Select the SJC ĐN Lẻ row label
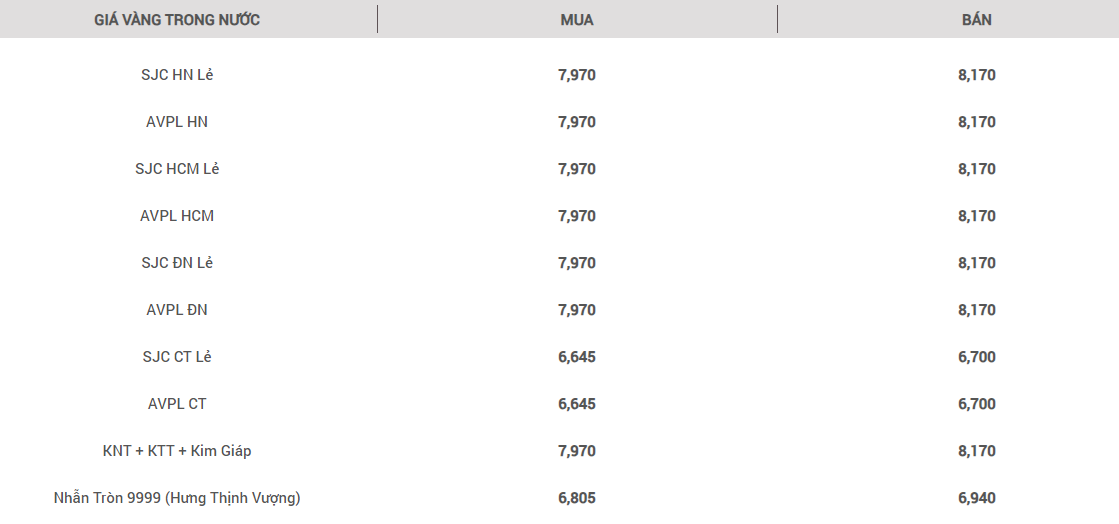 tap(177, 263)
